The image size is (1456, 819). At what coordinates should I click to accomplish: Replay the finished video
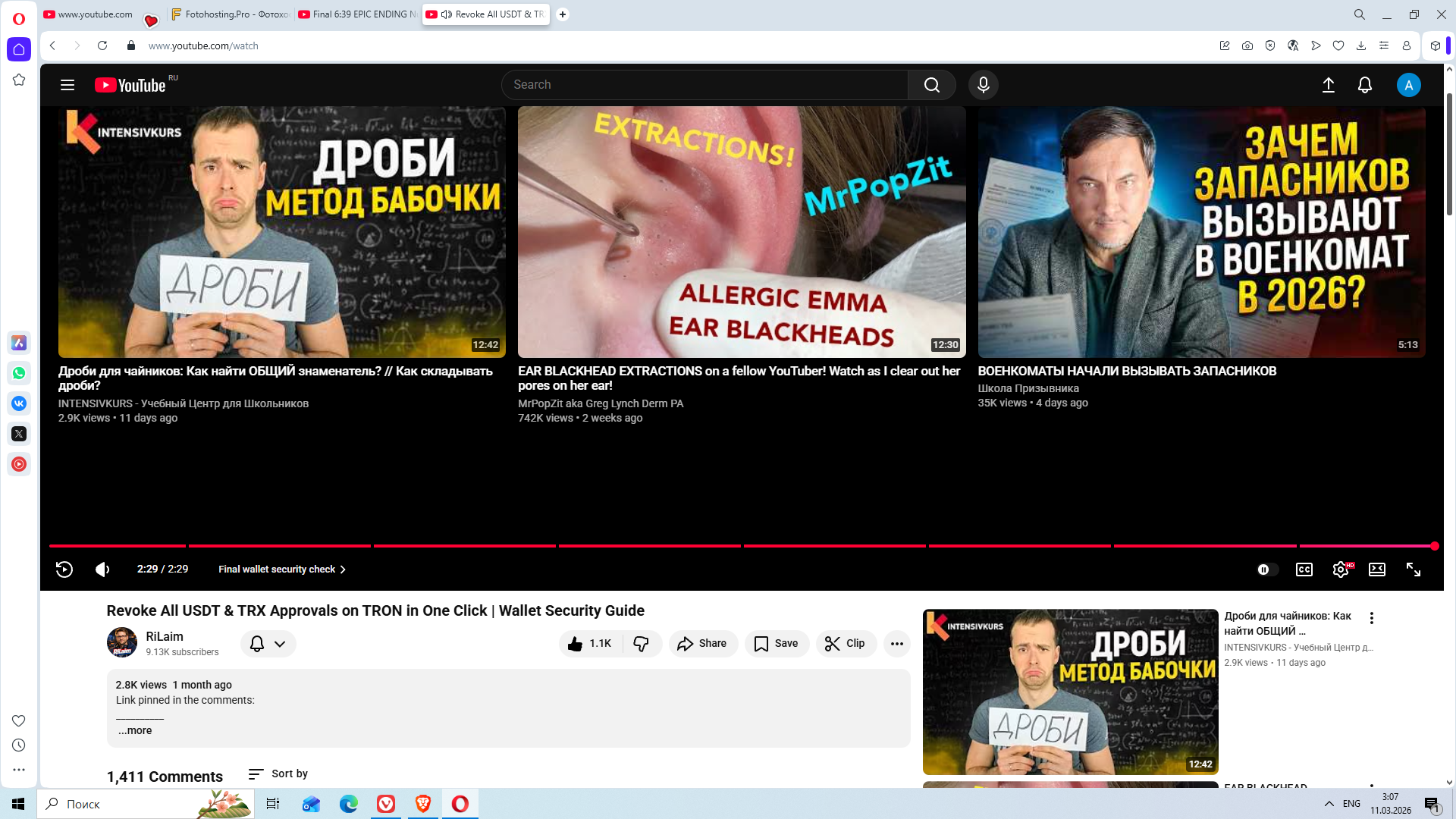click(64, 570)
